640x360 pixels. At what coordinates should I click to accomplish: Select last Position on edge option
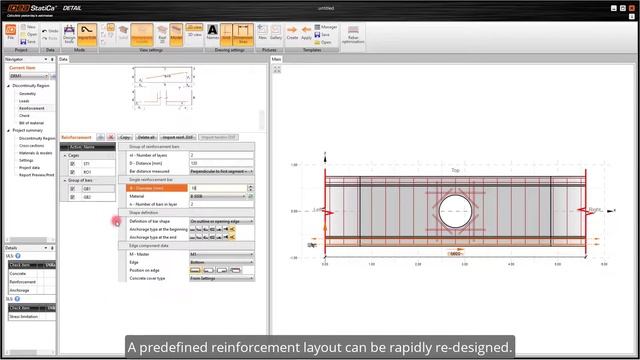pyautogui.click(x=236, y=270)
